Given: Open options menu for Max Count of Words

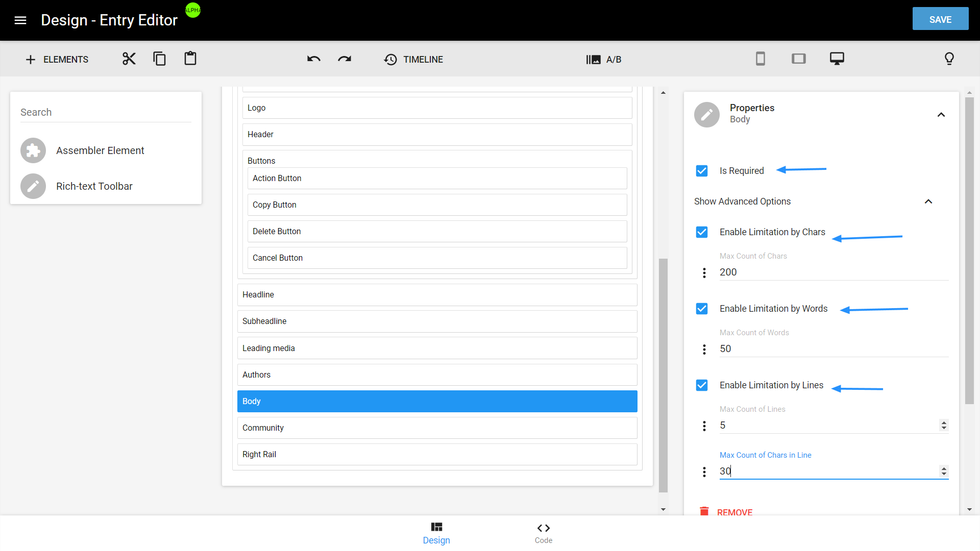Looking at the screenshot, I should (704, 350).
